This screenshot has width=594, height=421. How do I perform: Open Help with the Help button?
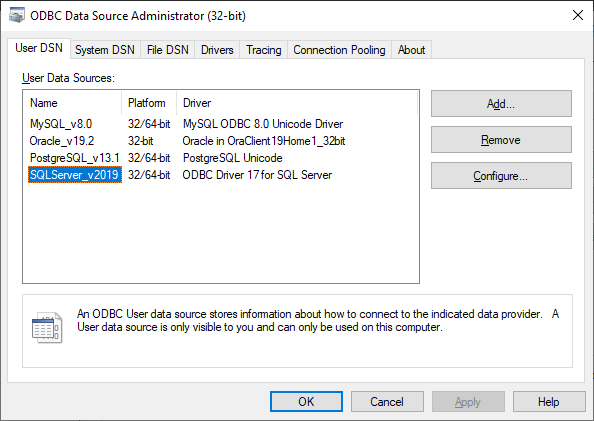(x=549, y=402)
